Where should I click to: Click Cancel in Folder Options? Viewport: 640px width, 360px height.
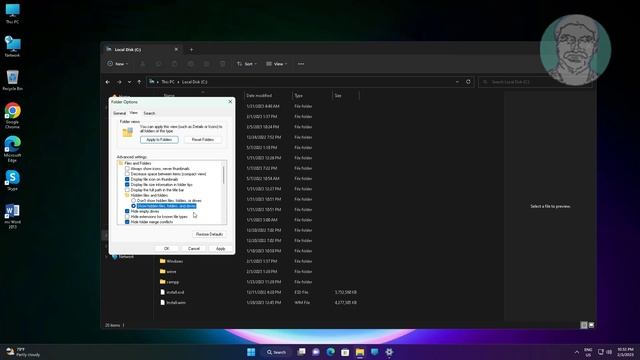tap(194, 249)
